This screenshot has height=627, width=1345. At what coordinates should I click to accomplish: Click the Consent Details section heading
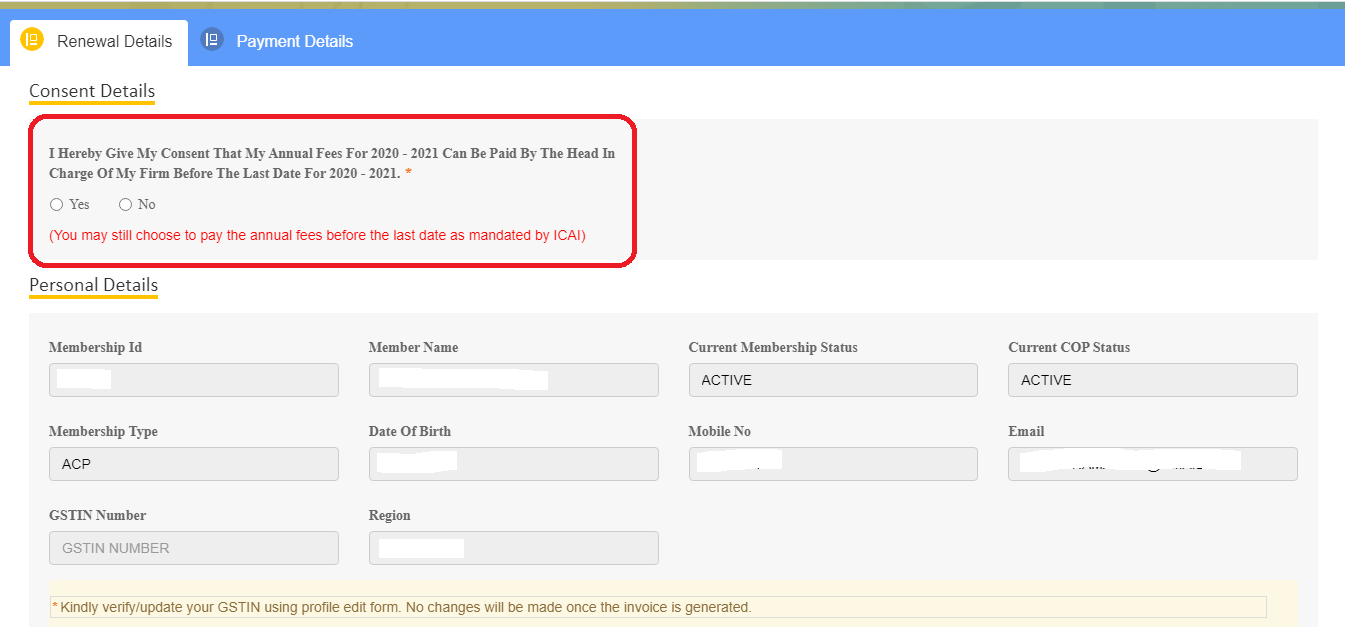click(92, 91)
